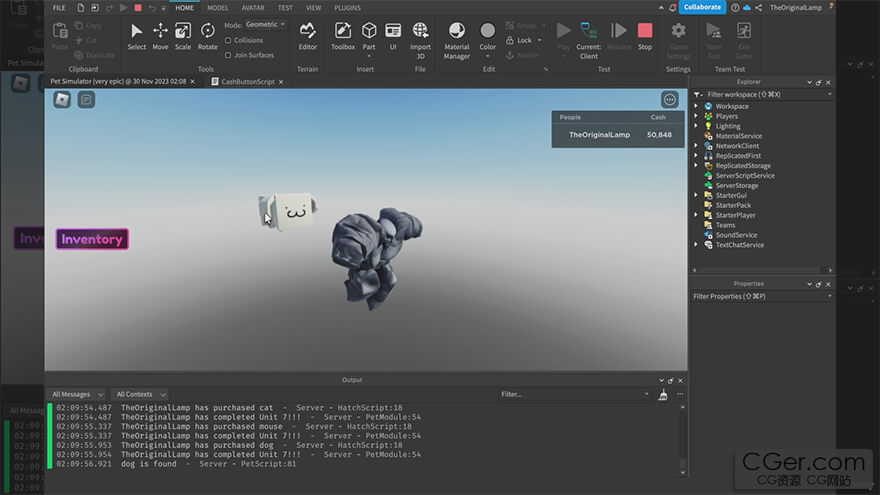Select SoundService in Explorer
The width and height of the screenshot is (880, 495).
point(736,235)
